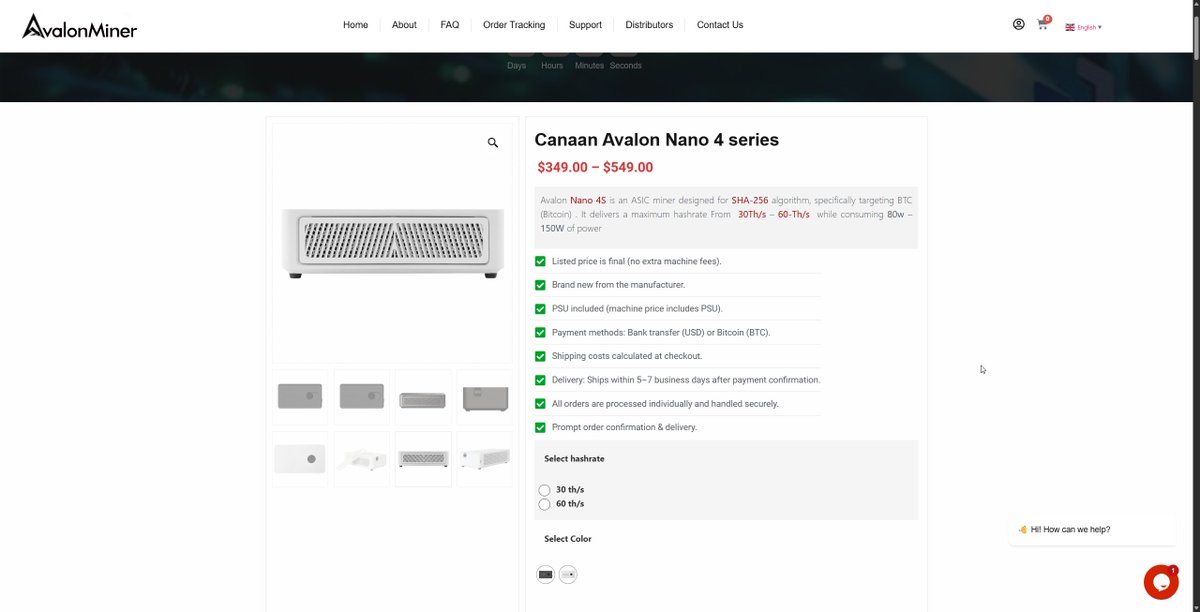Click the green check beside 'PSU included'
This screenshot has height=612, width=1200.
(541, 309)
